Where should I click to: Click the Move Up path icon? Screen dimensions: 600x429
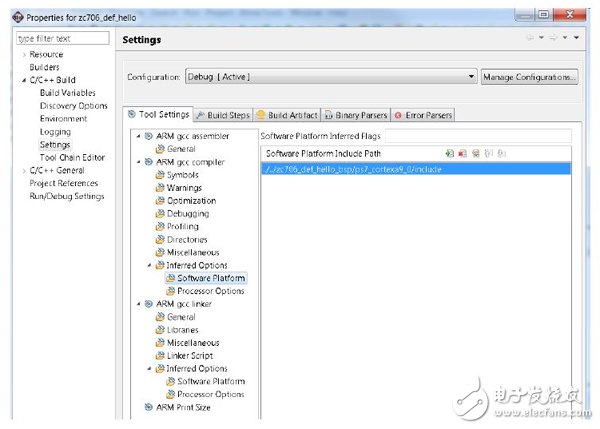tap(489, 153)
